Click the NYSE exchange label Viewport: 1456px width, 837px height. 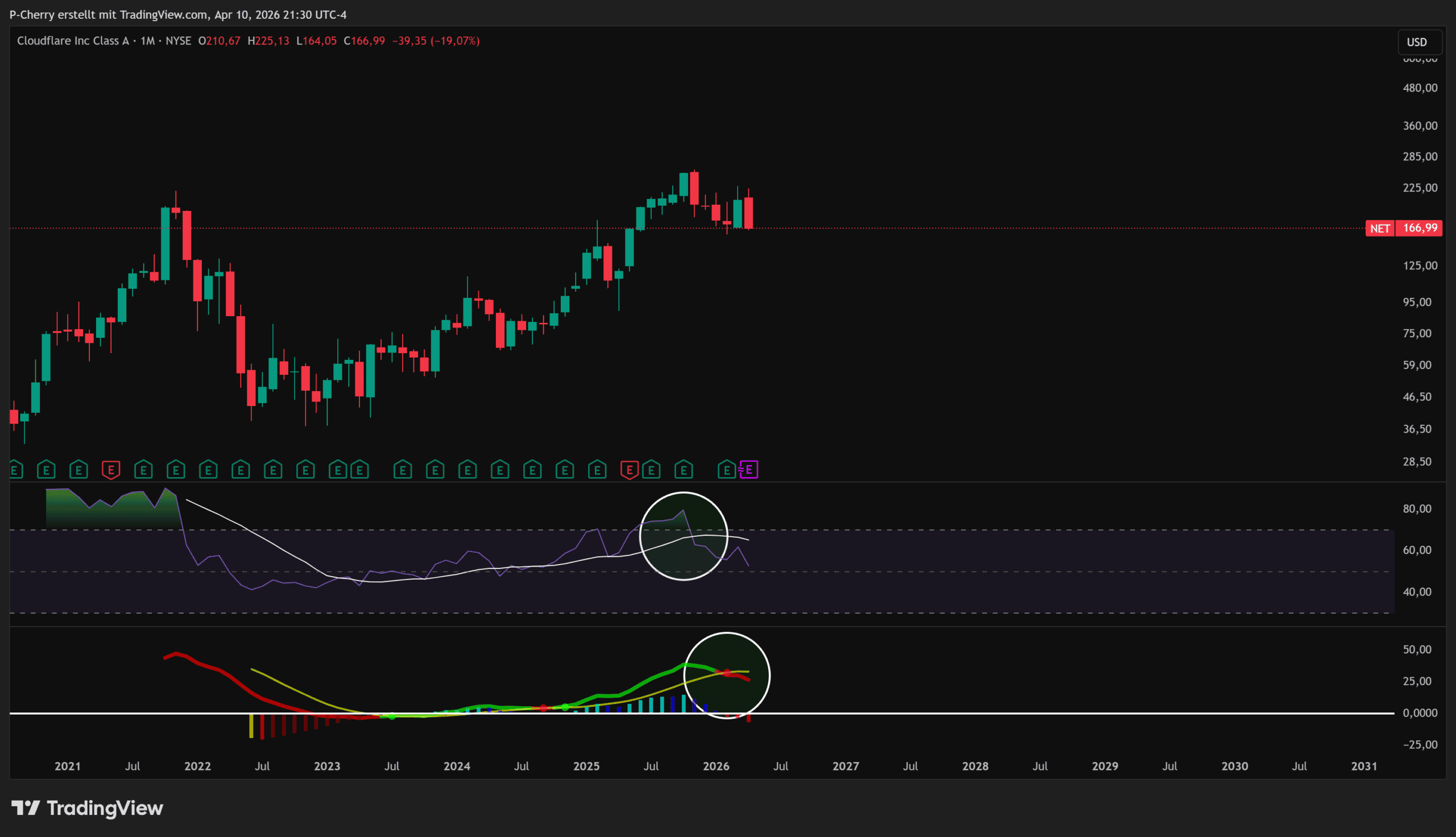pyautogui.click(x=178, y=41)
